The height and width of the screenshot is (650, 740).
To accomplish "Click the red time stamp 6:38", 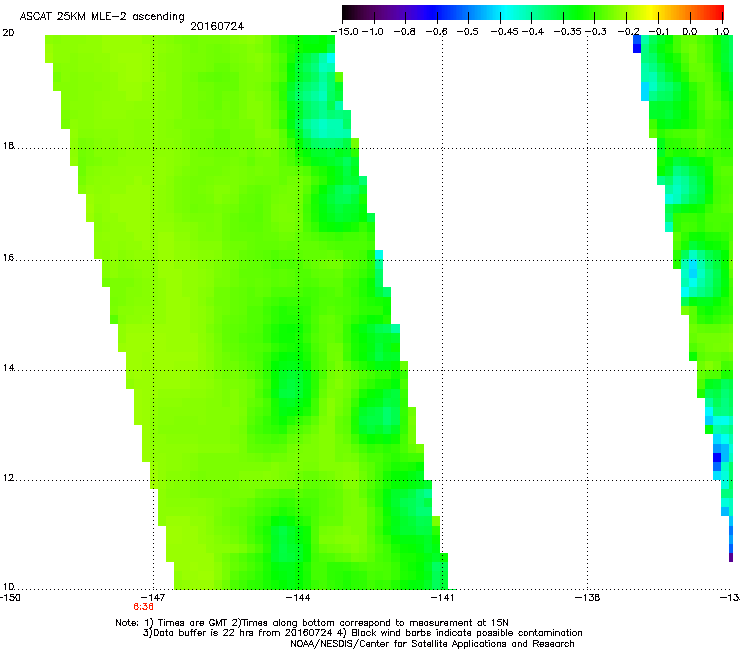I will pos(143,607).
